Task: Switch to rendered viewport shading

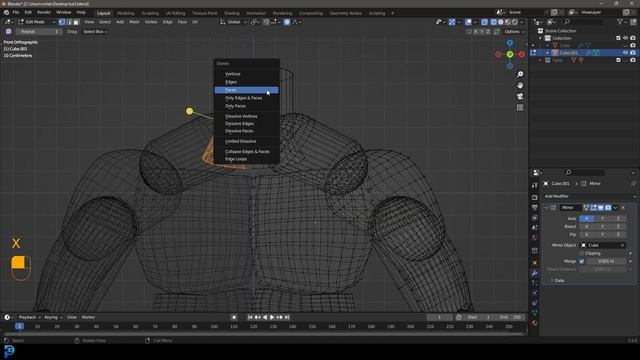Action: click(515, 22)
